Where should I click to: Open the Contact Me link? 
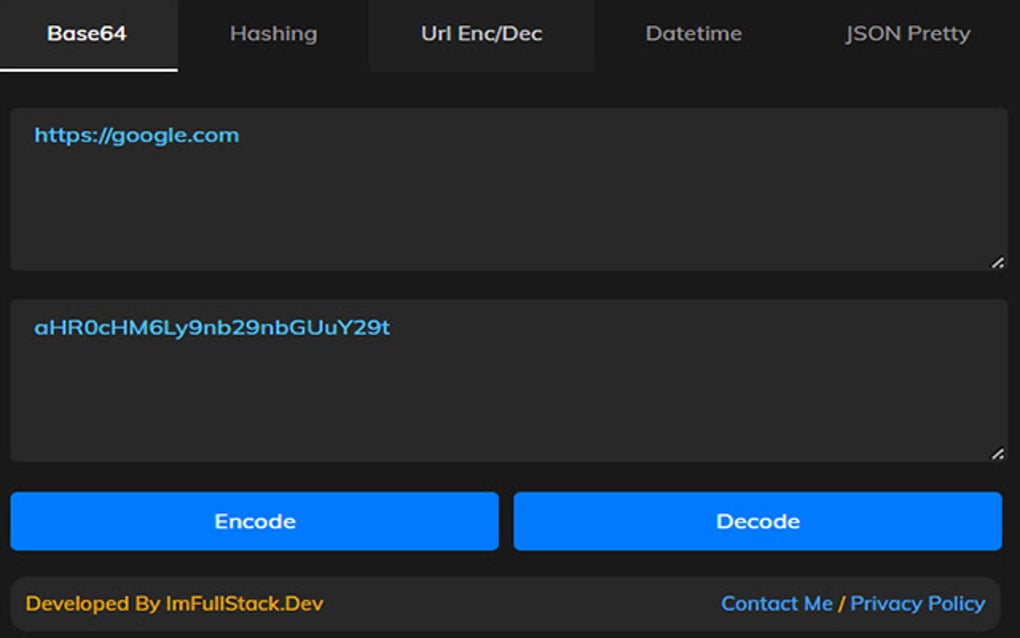(x=776, y=604)
